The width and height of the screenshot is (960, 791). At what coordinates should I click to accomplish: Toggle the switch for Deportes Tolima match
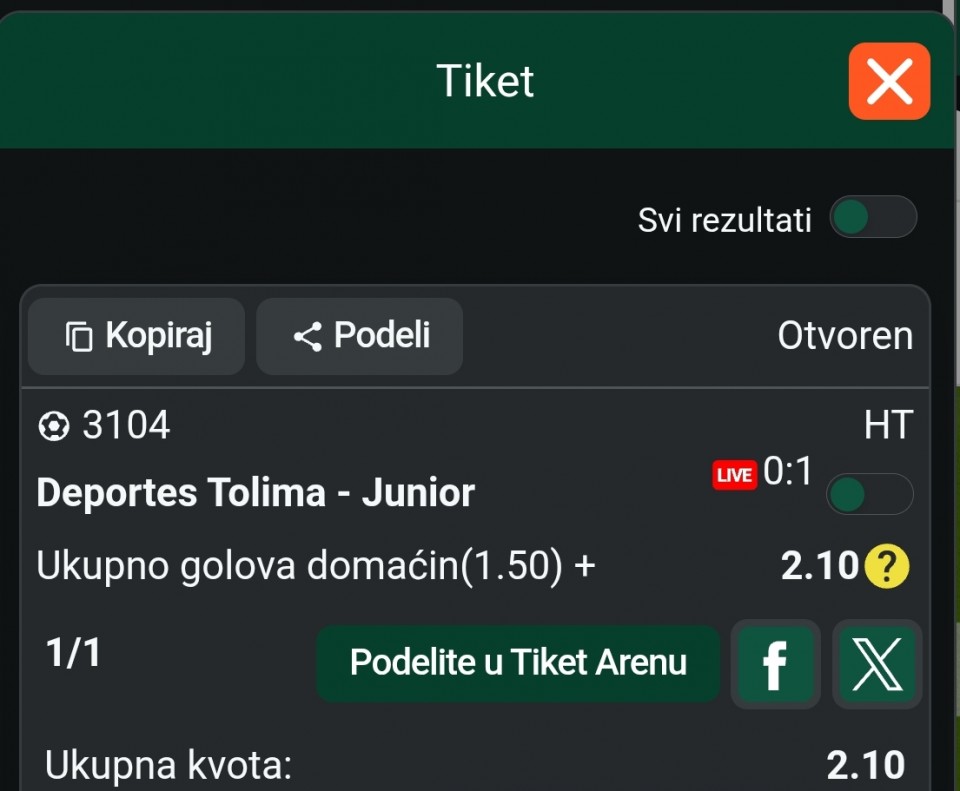pos(869,494)
